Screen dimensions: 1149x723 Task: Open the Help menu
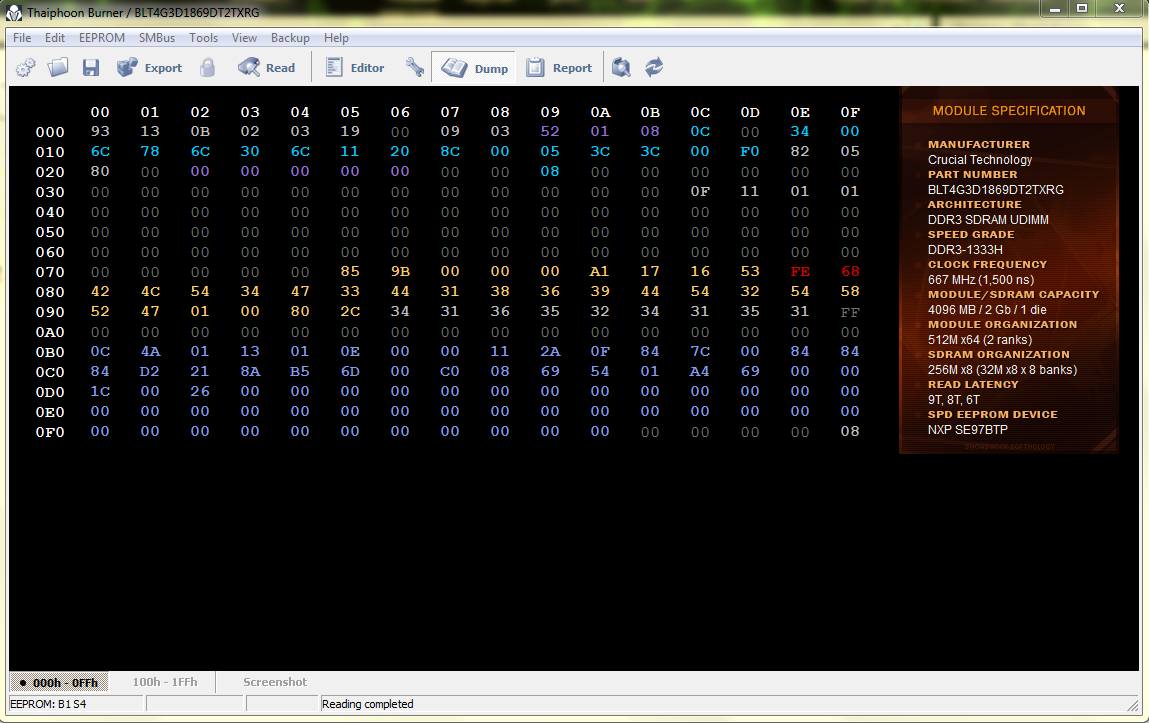pyautogui.click(x=336, y=37)
